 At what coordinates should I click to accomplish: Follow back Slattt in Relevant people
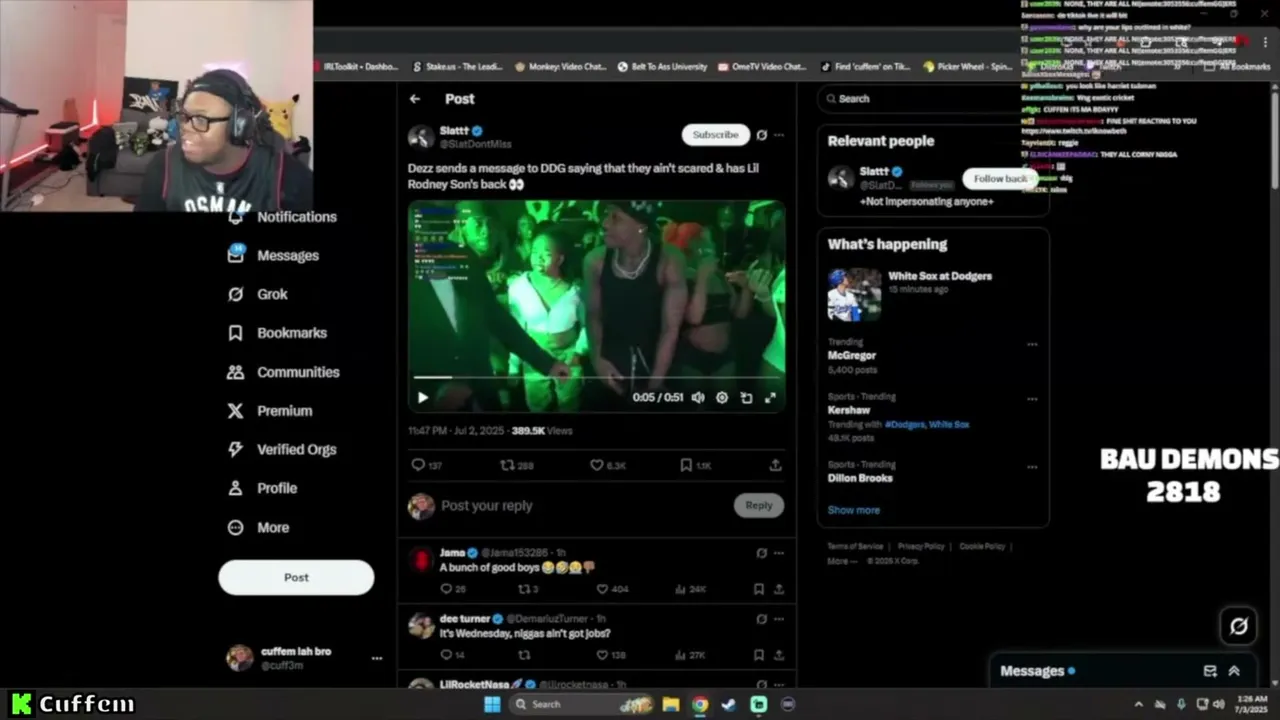tap(1000, 179)
